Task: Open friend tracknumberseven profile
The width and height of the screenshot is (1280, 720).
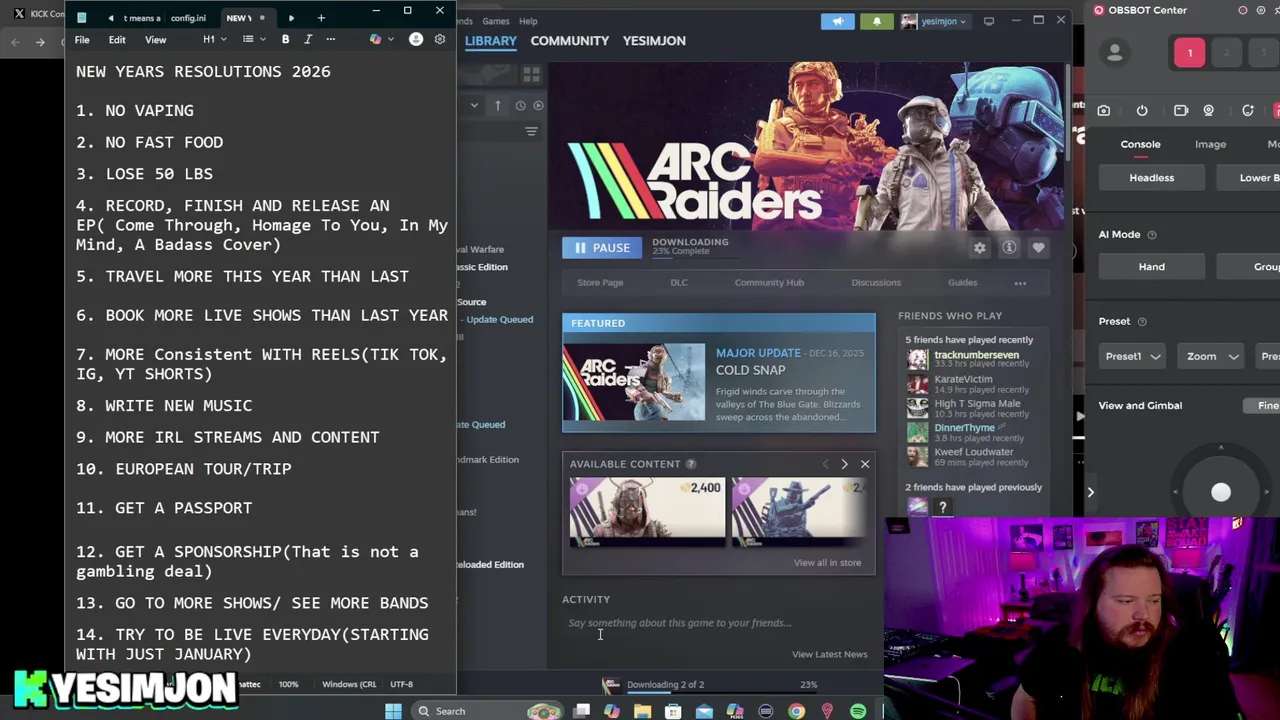Action: click(976, 355)
